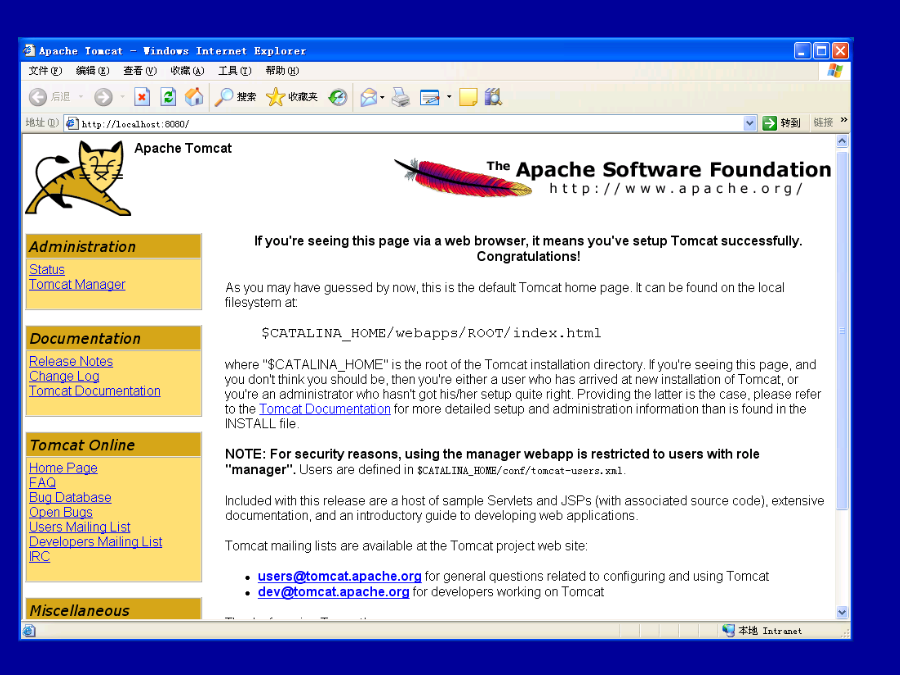The width and height of the screenshot is (900, 675).
Task: Open the 文件 (File) menu
Action: click(x=45, y=71)
